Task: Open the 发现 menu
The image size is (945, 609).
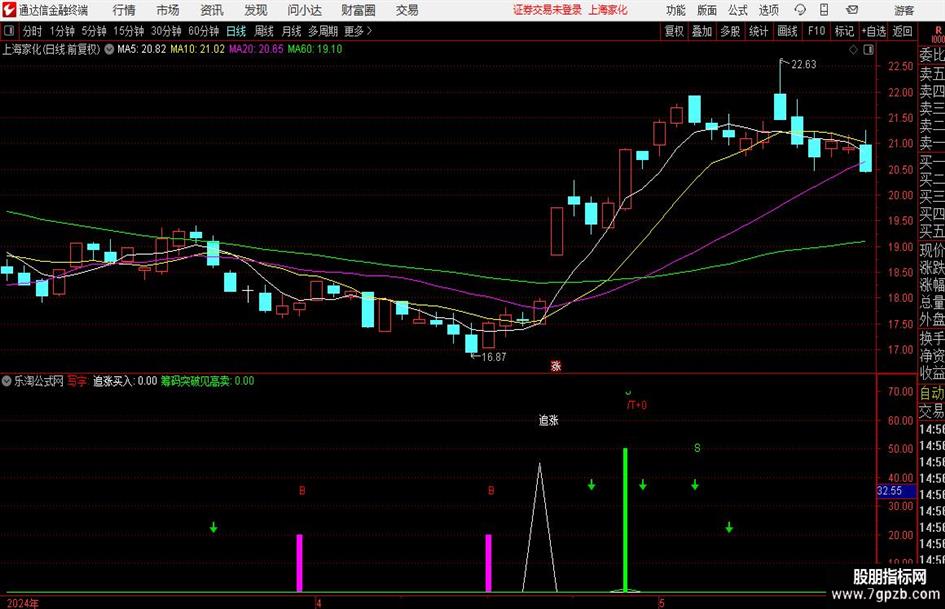Action: point(256,10)
